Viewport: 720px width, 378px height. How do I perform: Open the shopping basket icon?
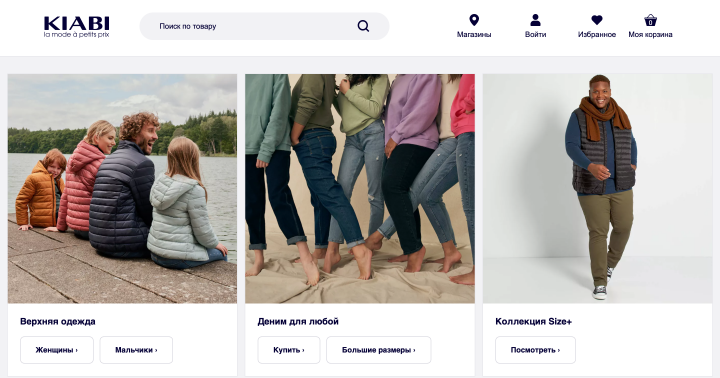650,20
